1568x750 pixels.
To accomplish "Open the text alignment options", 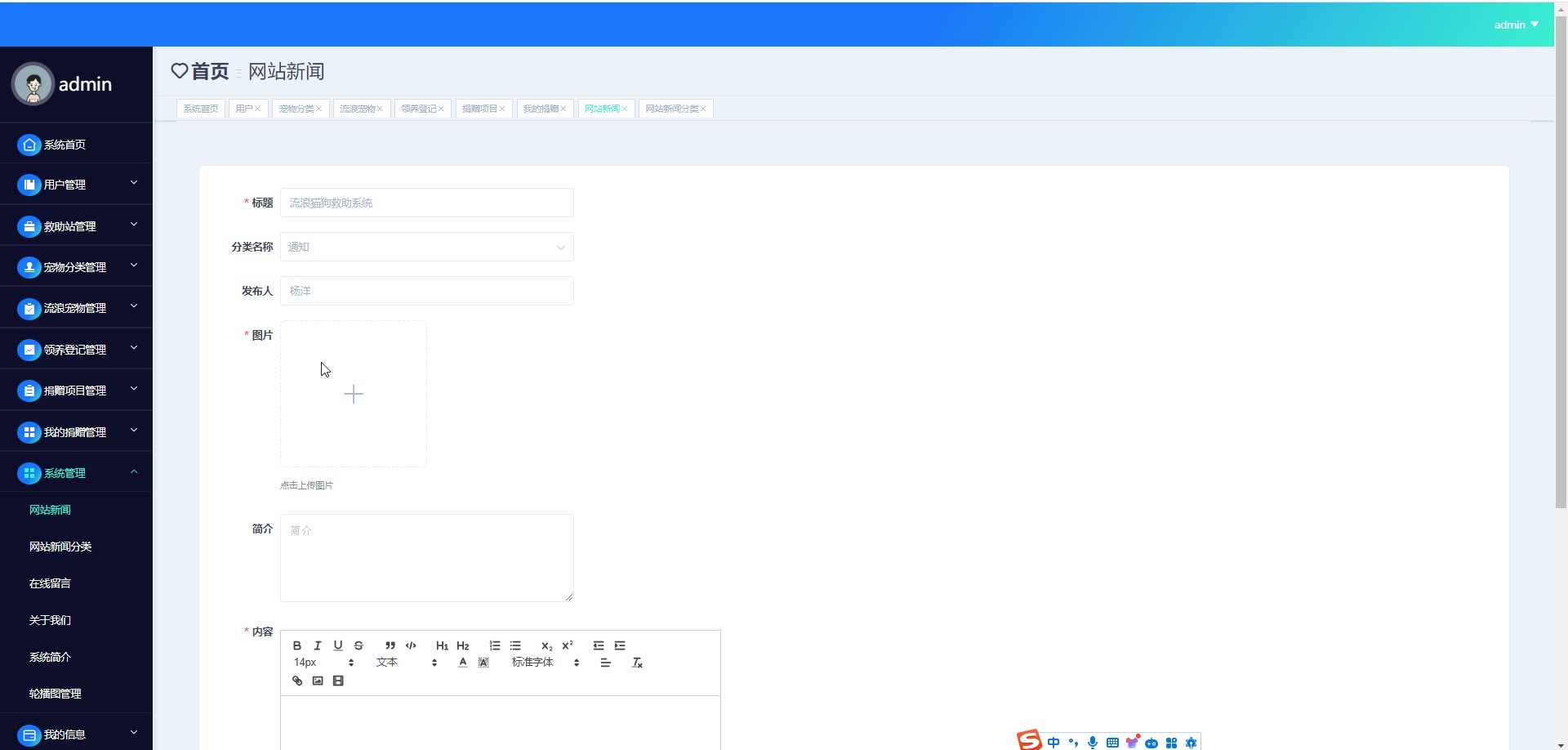I will click(606, 663).
